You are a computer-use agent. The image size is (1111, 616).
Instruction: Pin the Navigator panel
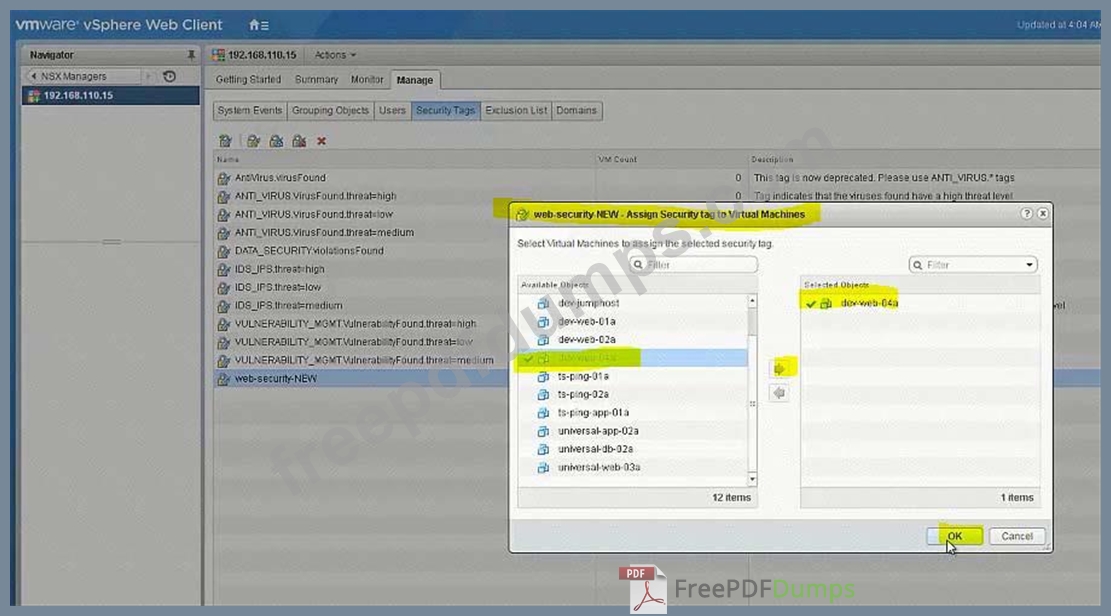(191, 55)
